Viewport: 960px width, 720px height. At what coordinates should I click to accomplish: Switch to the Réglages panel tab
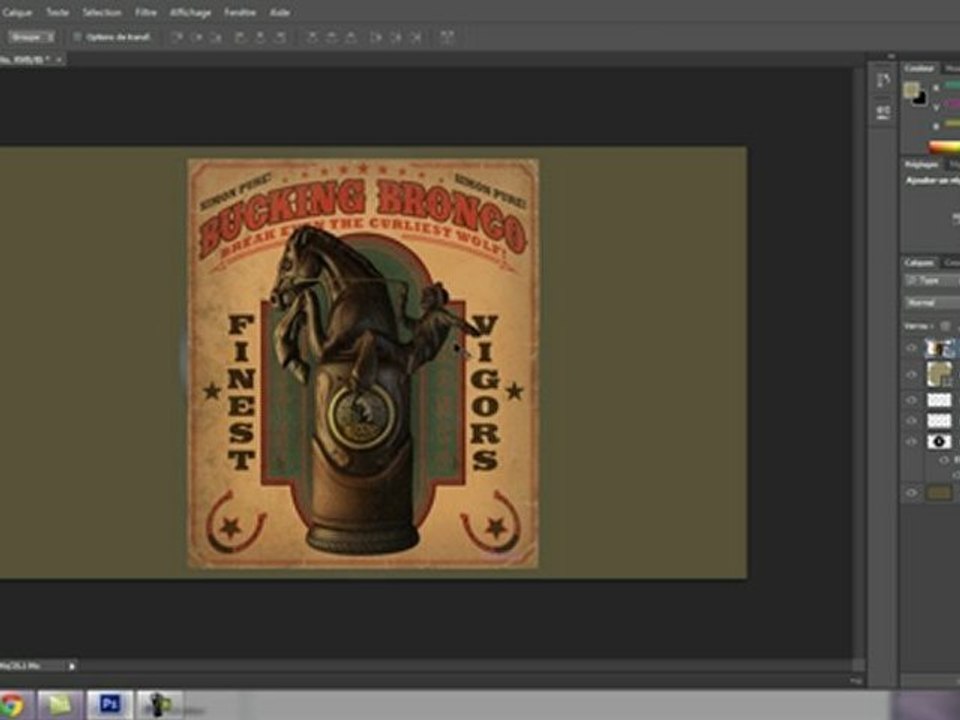pyautogui.click(x=921, y=164)
